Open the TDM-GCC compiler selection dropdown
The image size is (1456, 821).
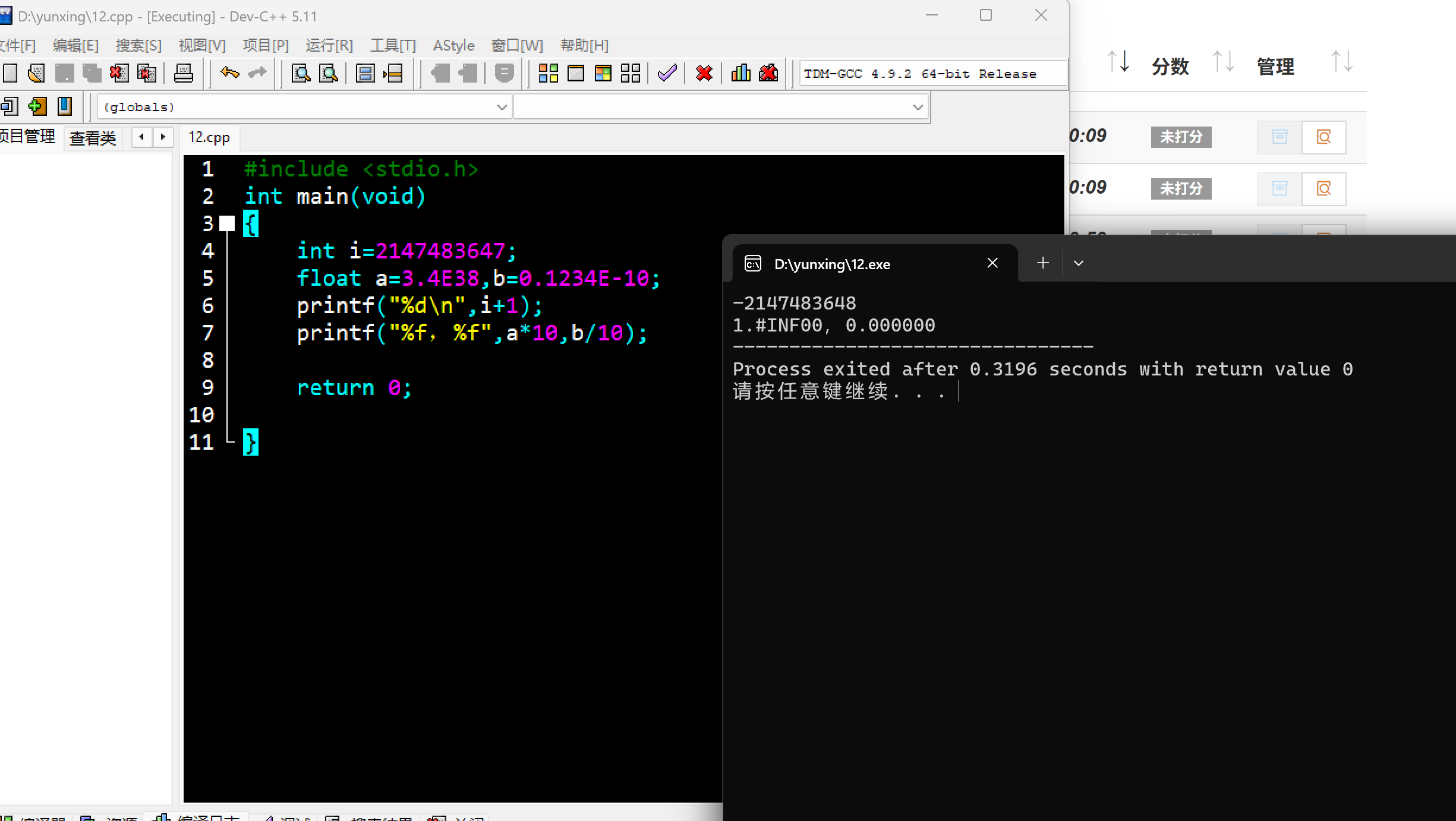(933, 74)
